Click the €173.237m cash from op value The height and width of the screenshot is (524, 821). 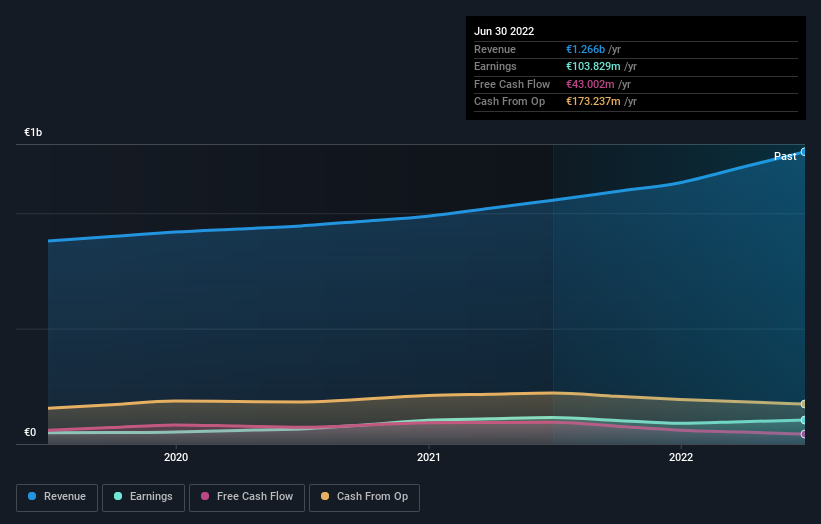pos(593,102)
